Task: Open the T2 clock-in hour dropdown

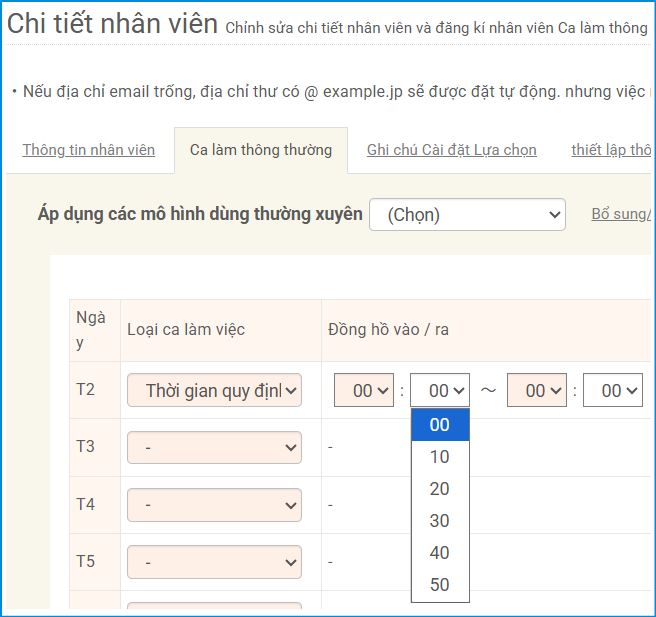Action: pos(364,391)
